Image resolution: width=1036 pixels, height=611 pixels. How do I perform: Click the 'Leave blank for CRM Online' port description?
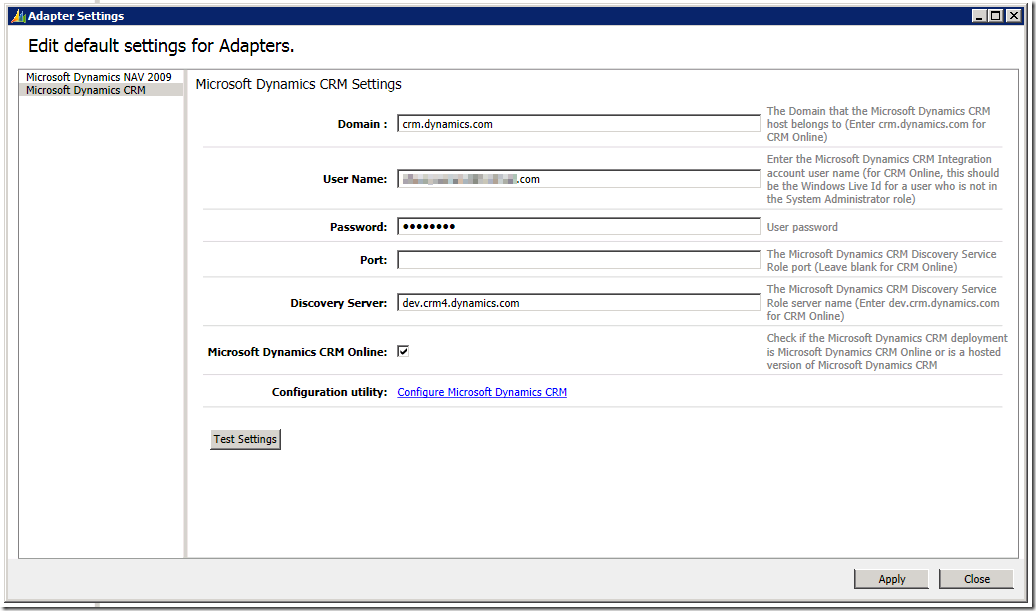pyautogui.click(x=881, y=260)
